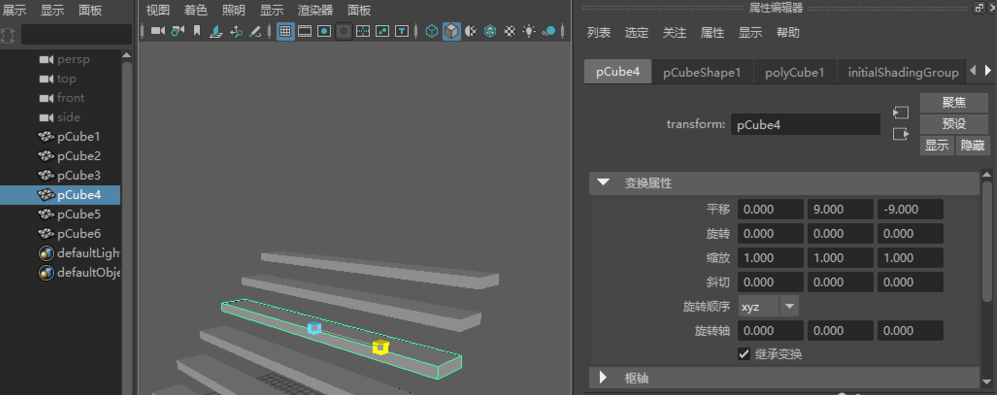
Task: Toggle the Safe Action icon
Action: click(382, 31)
